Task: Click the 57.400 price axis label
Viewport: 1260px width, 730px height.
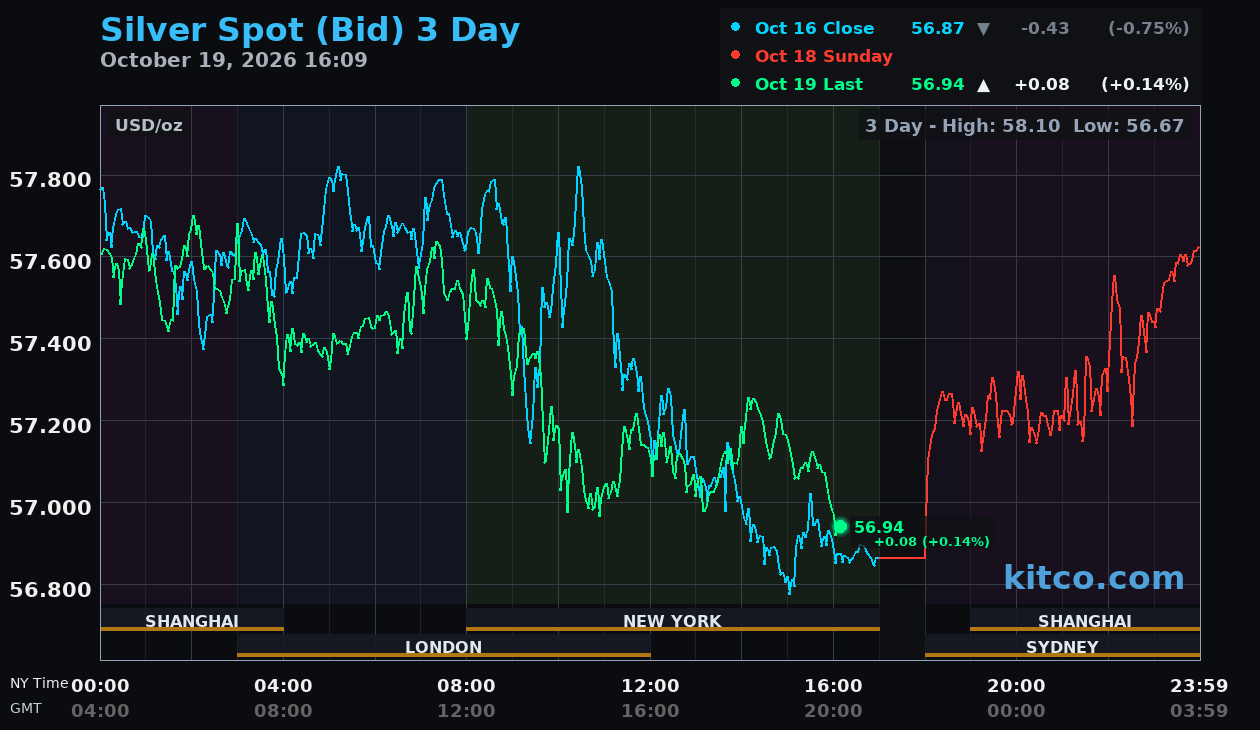Action: 50,343
